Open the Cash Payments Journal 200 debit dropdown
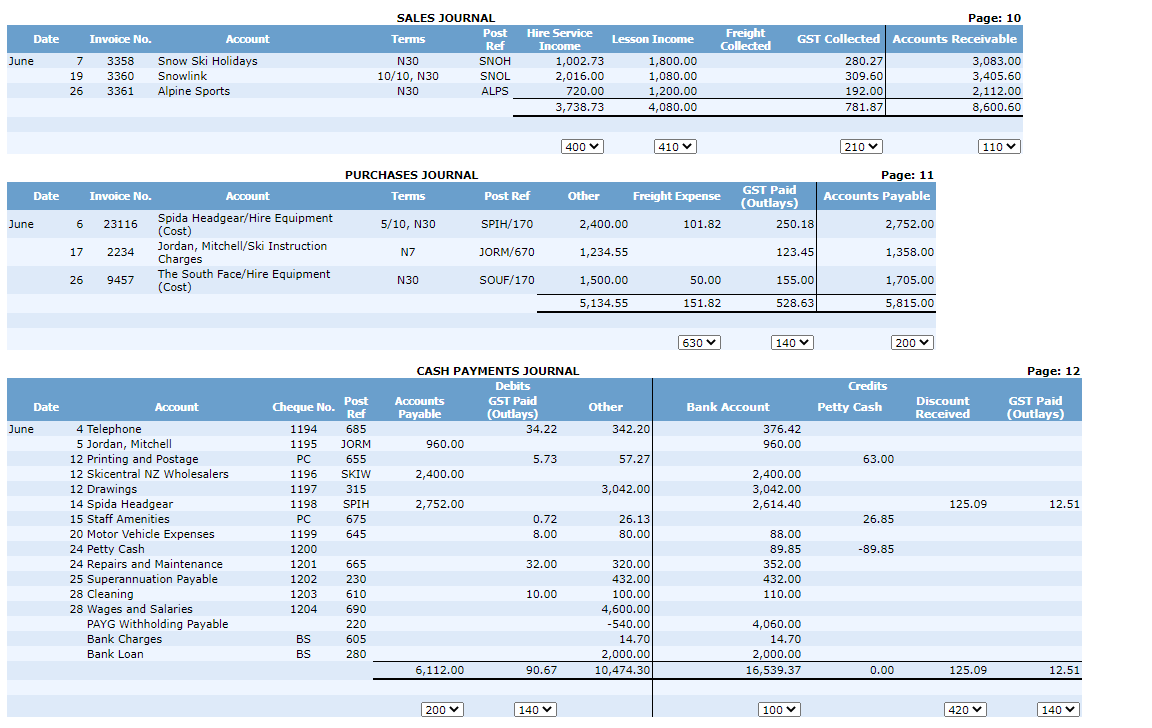 tap(442, 709)
